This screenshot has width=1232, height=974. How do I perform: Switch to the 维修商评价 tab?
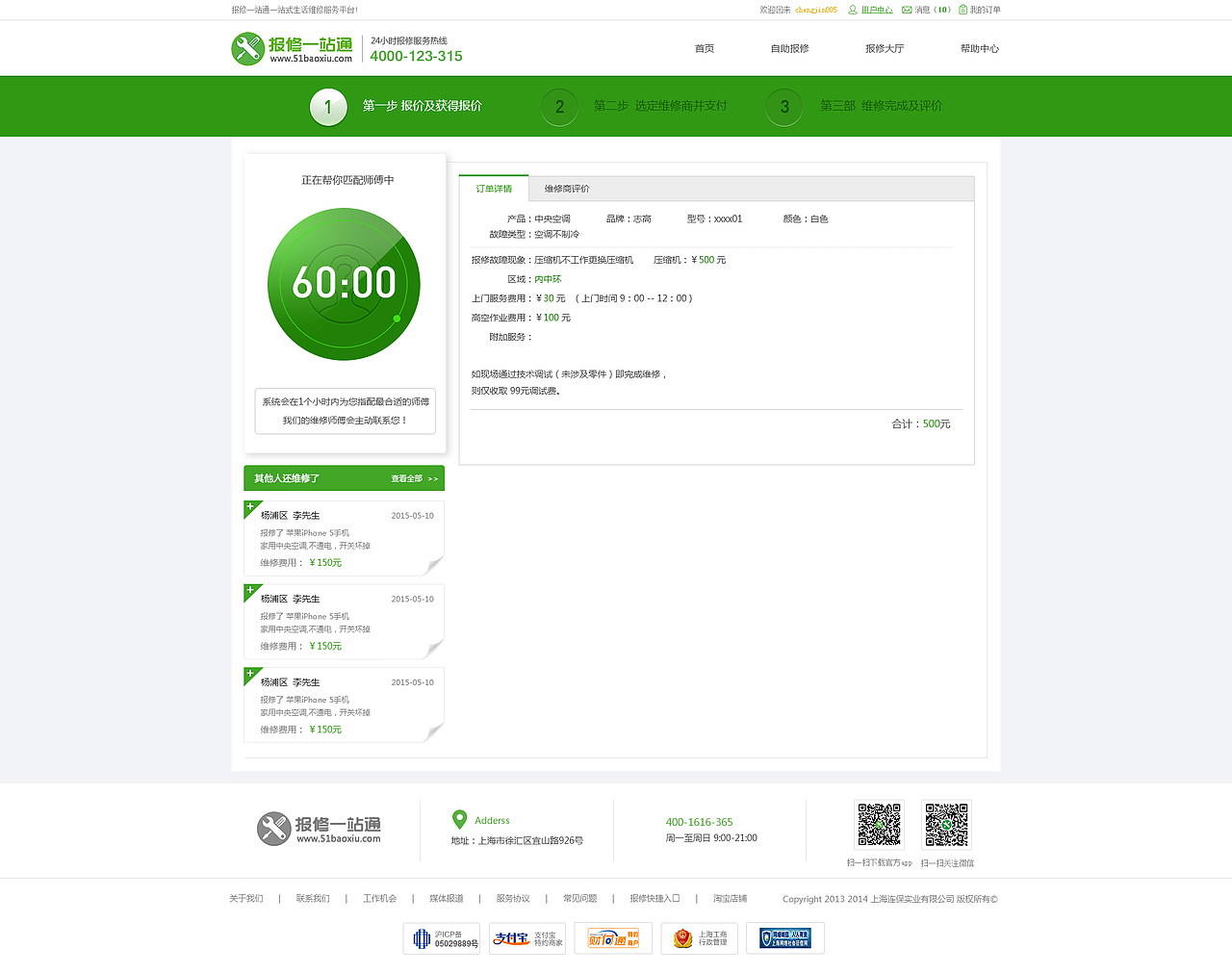(x=567, y=189)
